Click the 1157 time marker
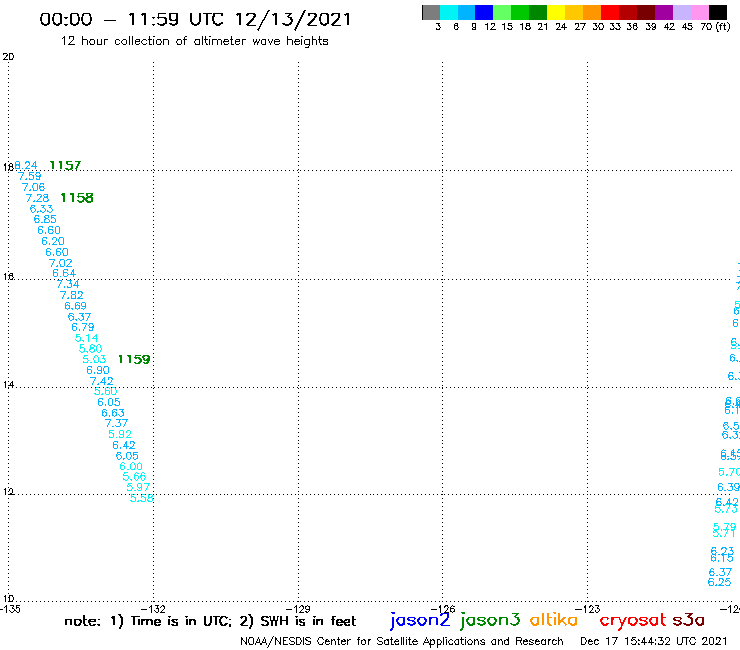Screen dimensions: 740x650 (x=65, y=165)
